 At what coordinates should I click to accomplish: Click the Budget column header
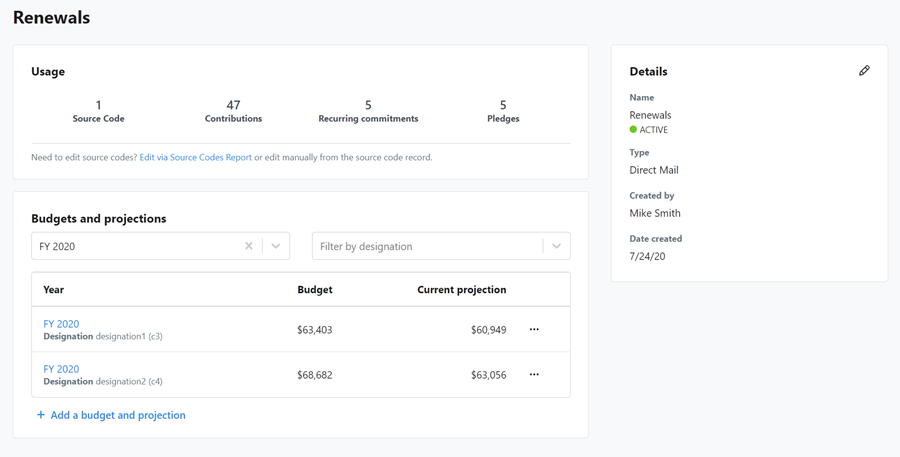[x=315, y=289]
